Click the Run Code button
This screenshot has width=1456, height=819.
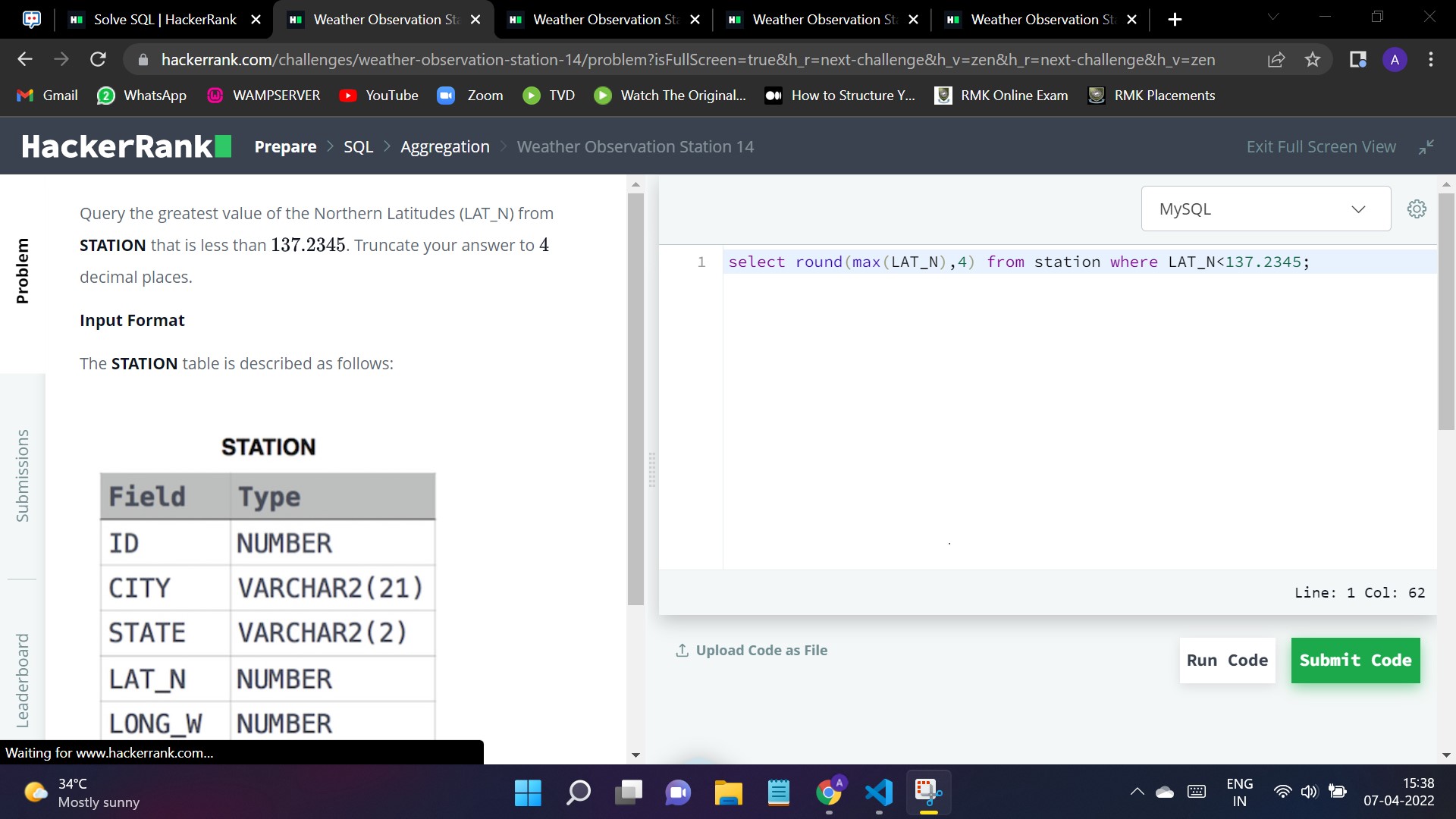coord(1227,660)
